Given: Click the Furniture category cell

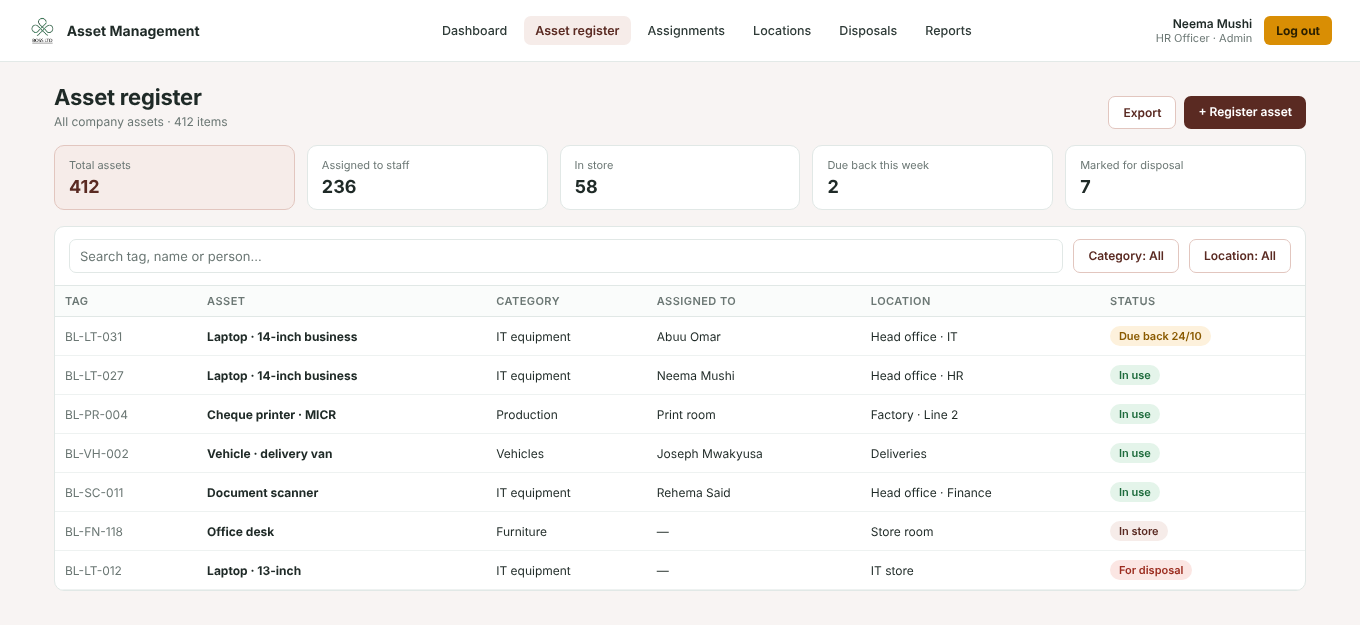Looking at the screenshot, I should [x=521, y=532].
